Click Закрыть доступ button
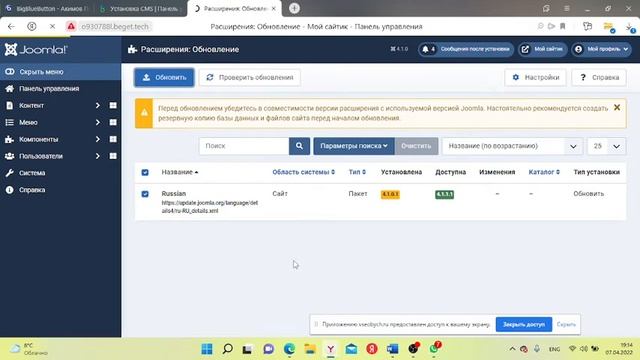Image resolution: width=640 pixels, height=360 pixels. point(524,324)
